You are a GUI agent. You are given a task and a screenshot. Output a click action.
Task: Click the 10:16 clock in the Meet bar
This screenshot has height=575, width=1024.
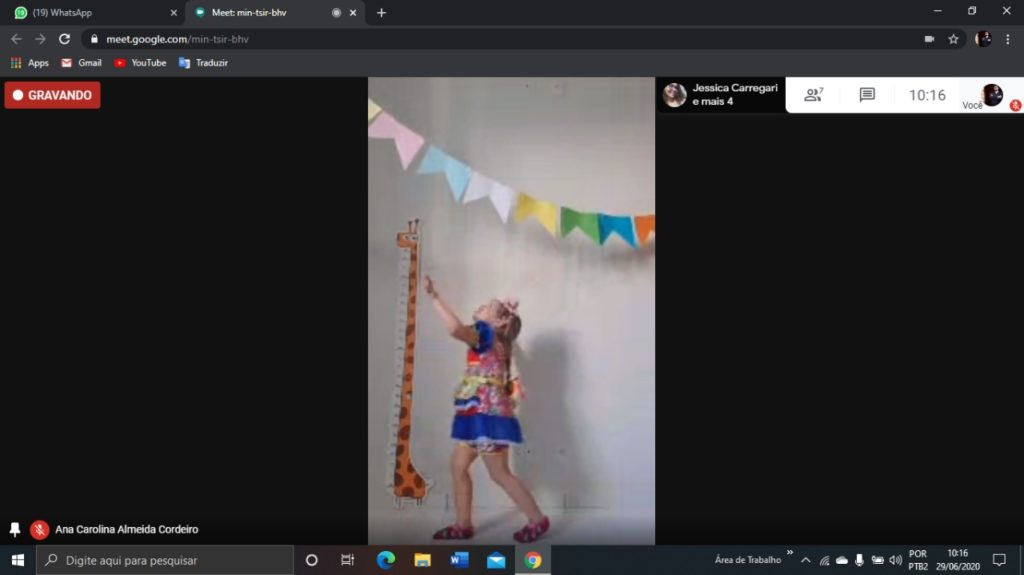pyautogui.click(x=927, y=95)
